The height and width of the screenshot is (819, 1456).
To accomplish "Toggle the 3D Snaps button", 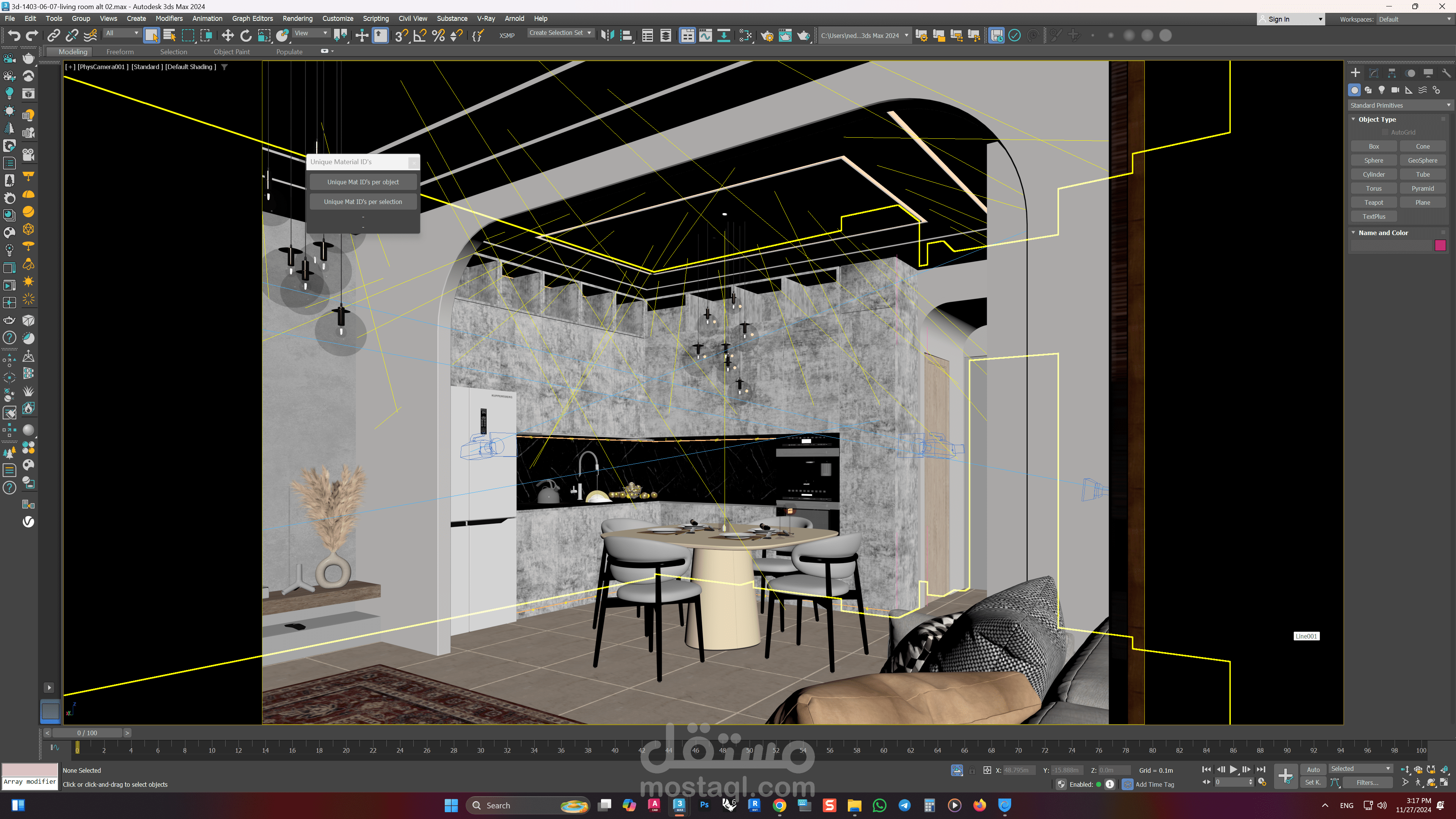I will click(x=401, y=36).
